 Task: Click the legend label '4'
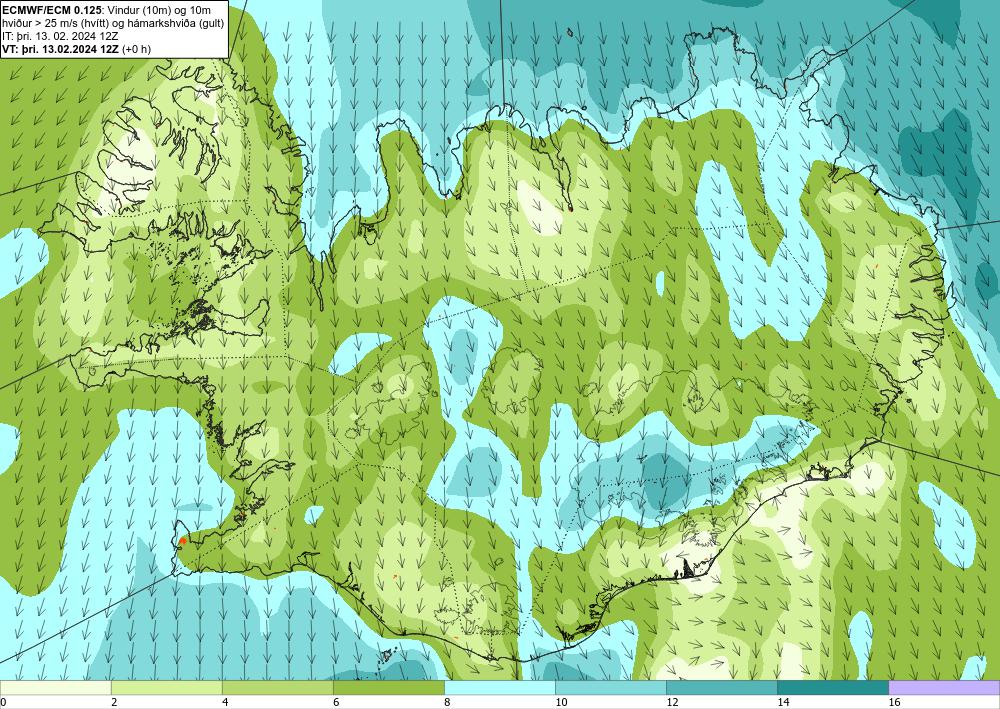click(225, 702)
